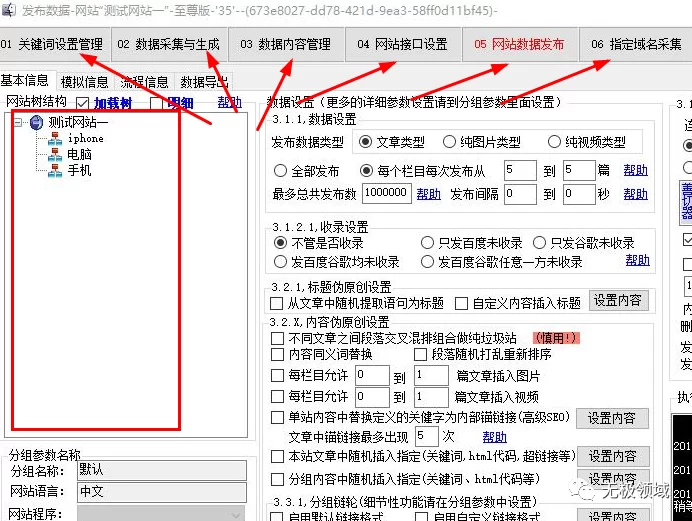Click 帮助 link beside 网站树结构

click(230, 103)
